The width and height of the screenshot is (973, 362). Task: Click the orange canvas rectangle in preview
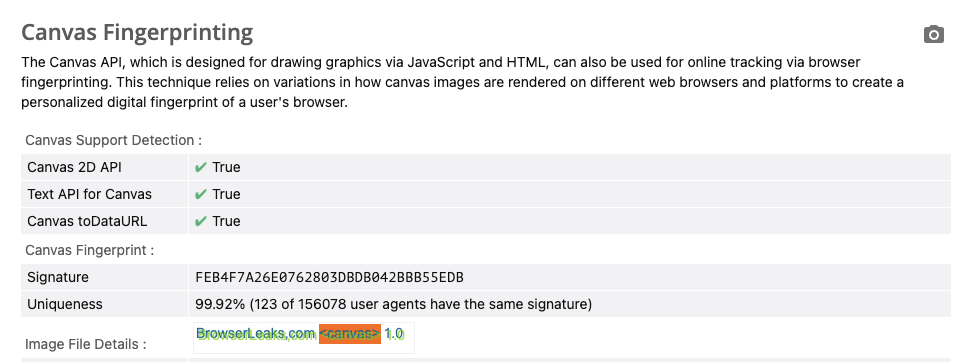click(350, 334)
